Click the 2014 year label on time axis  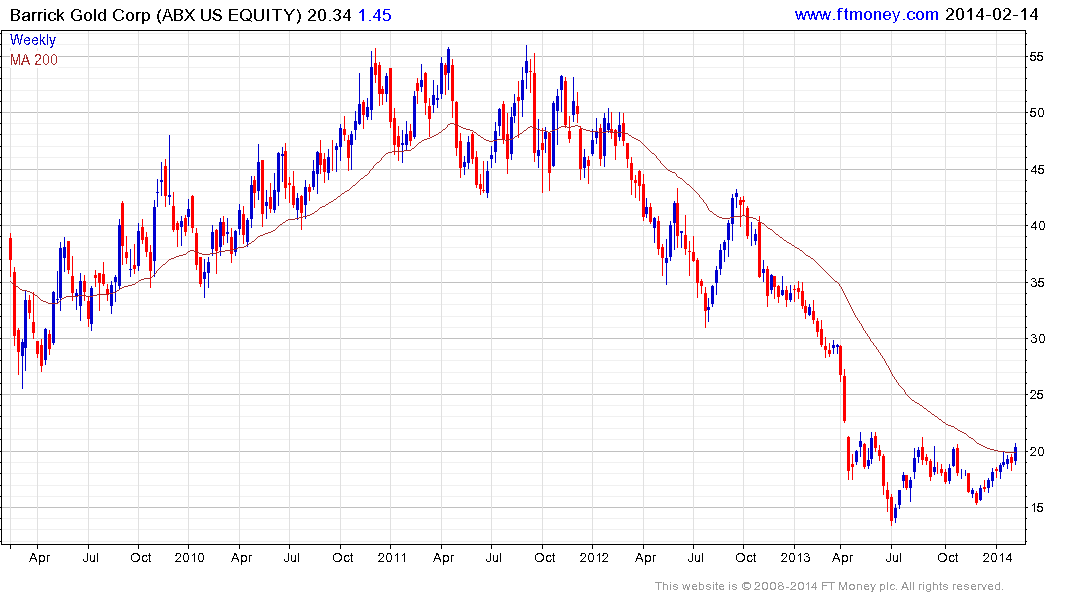(997, 557)
